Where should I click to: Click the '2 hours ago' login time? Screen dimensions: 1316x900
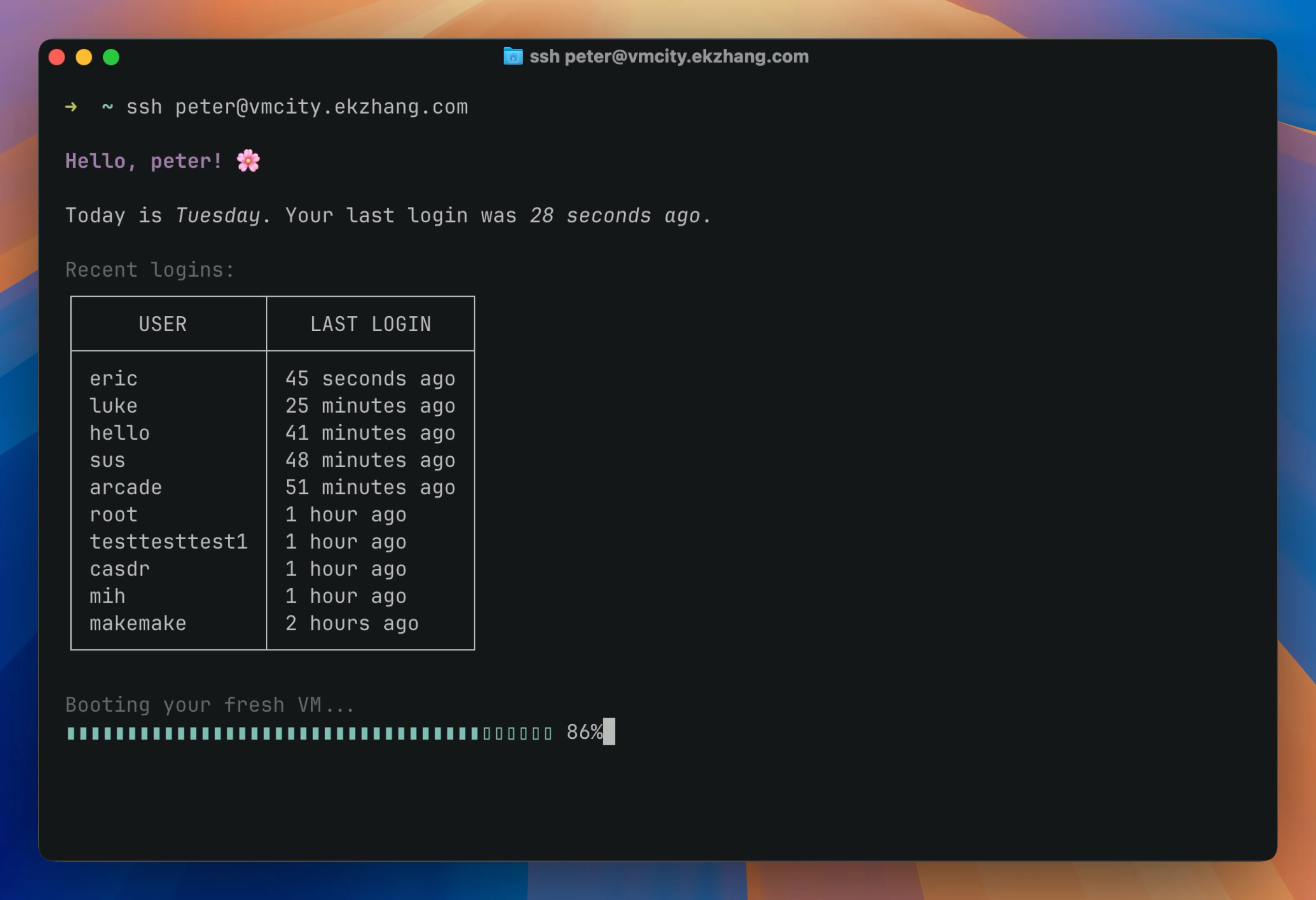pyautogui.click(x=351, y=623)
